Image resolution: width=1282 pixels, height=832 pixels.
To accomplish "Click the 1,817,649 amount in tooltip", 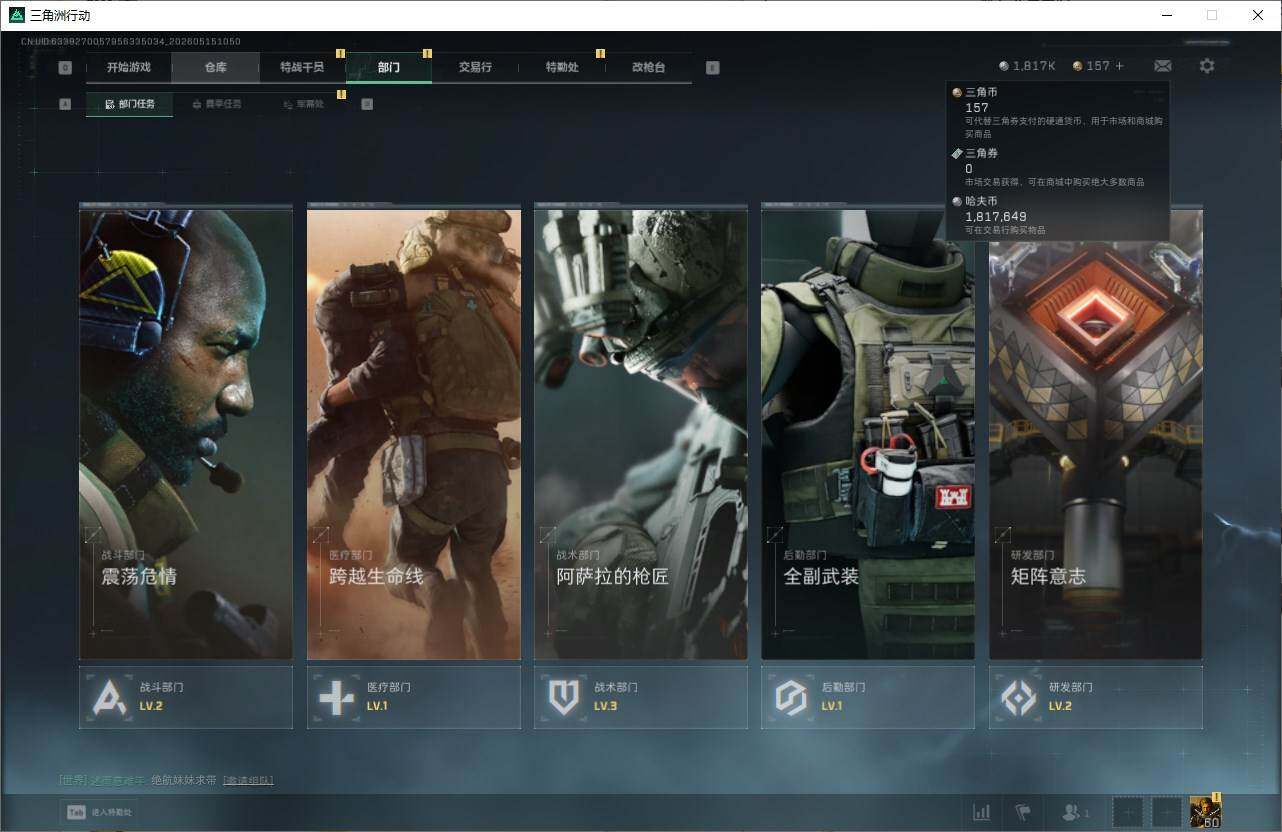I will tap(996, 216).
